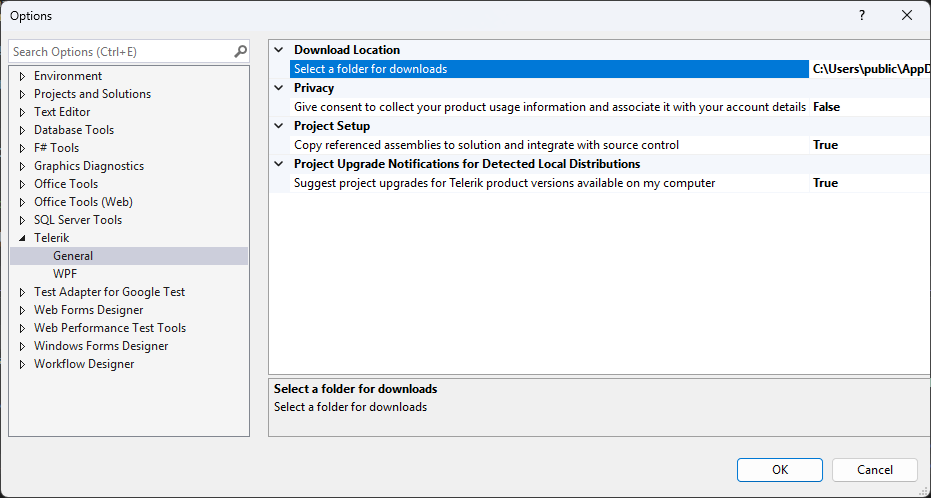Confirm settings with the OK button
Image resolution: width=931 pixels, height=498 pixels.
click(x=780, y=470)
